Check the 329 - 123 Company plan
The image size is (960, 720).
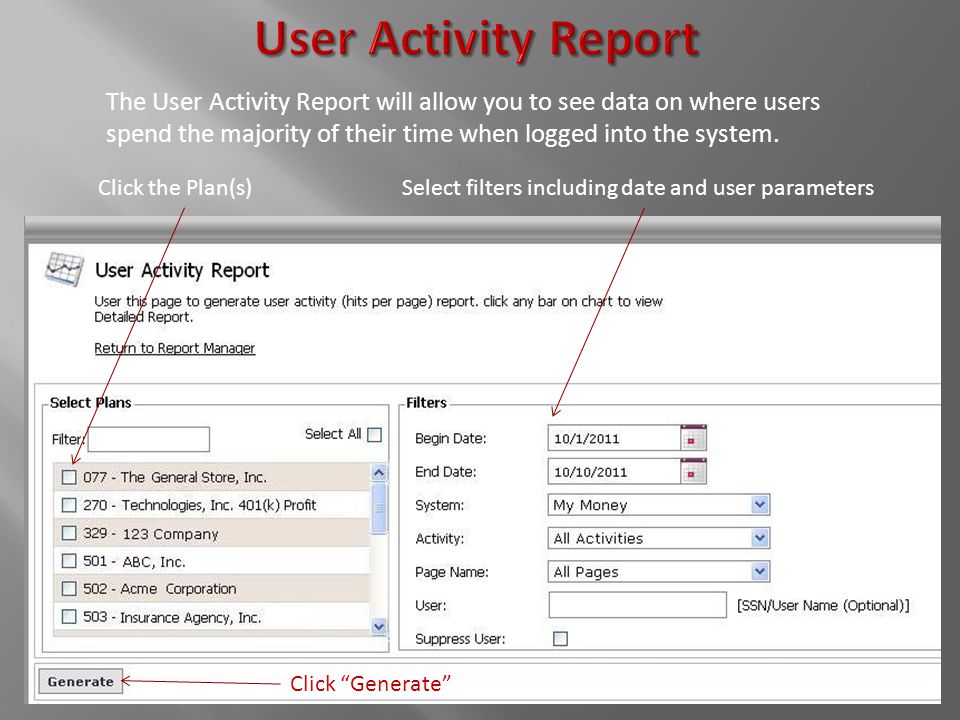[69, 533]
